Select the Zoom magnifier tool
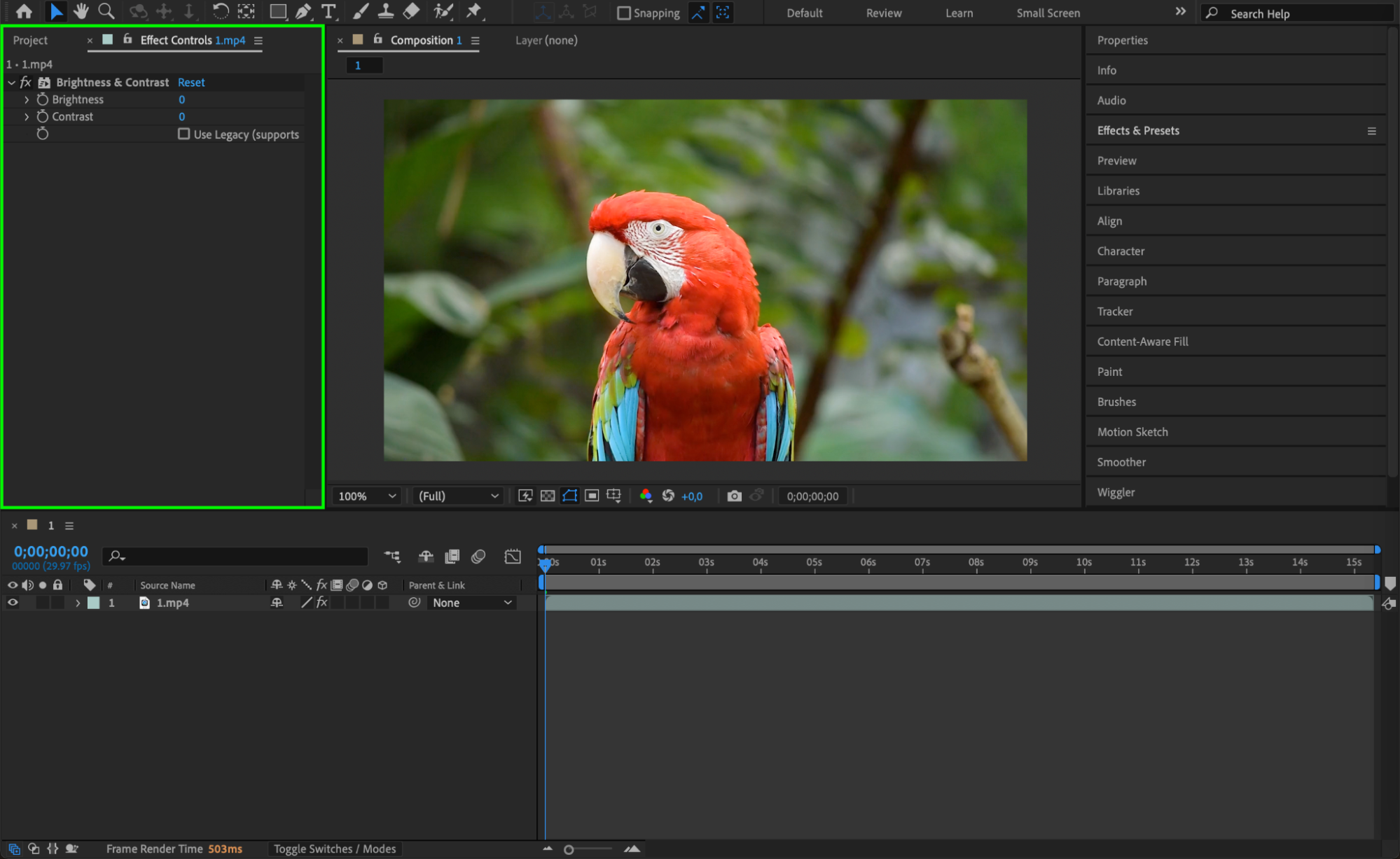This screenshot has height=859, width=1400. click(x=106, y=11)
